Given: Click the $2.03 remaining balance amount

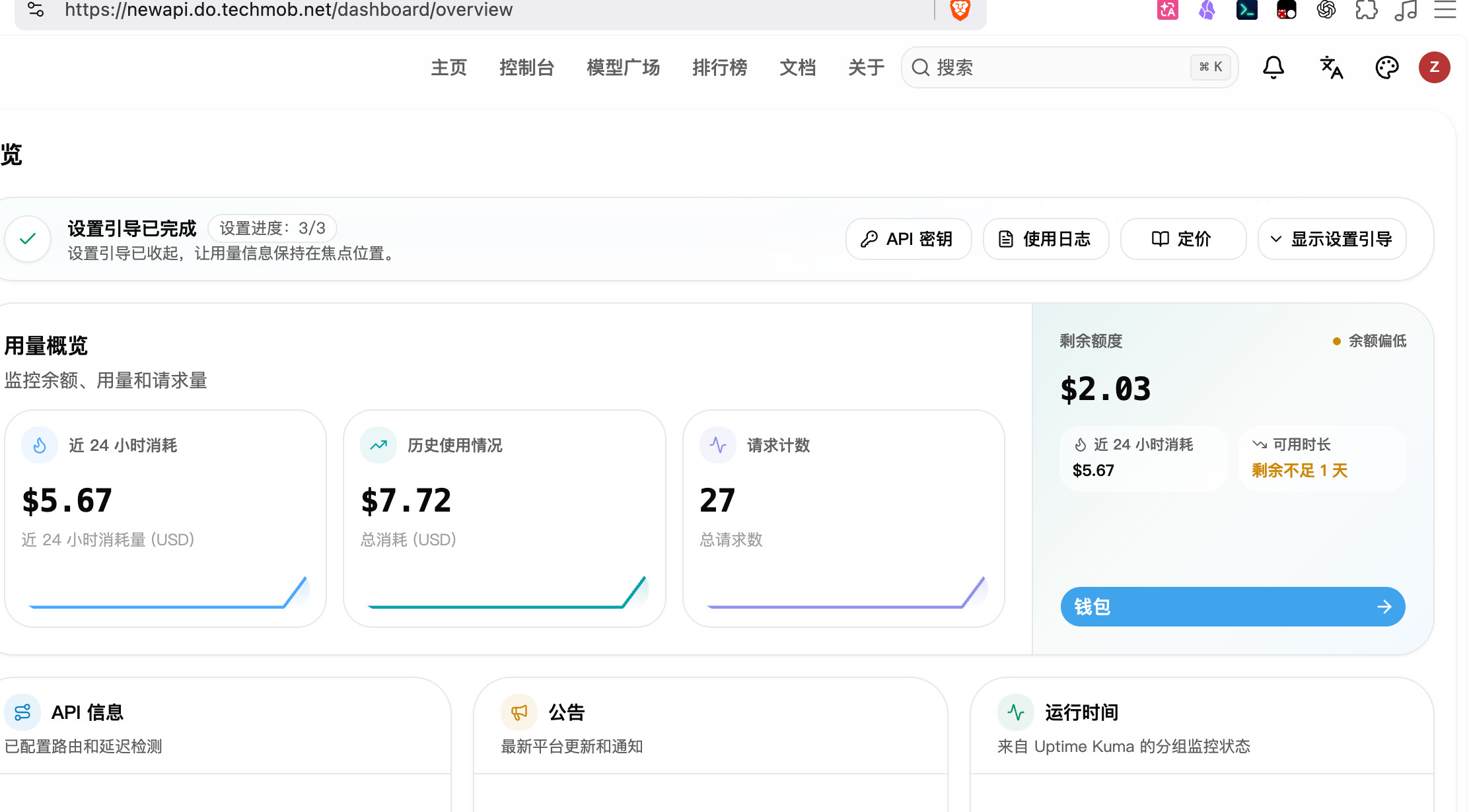Looking at the screenshot, I should click(1106, 389).
